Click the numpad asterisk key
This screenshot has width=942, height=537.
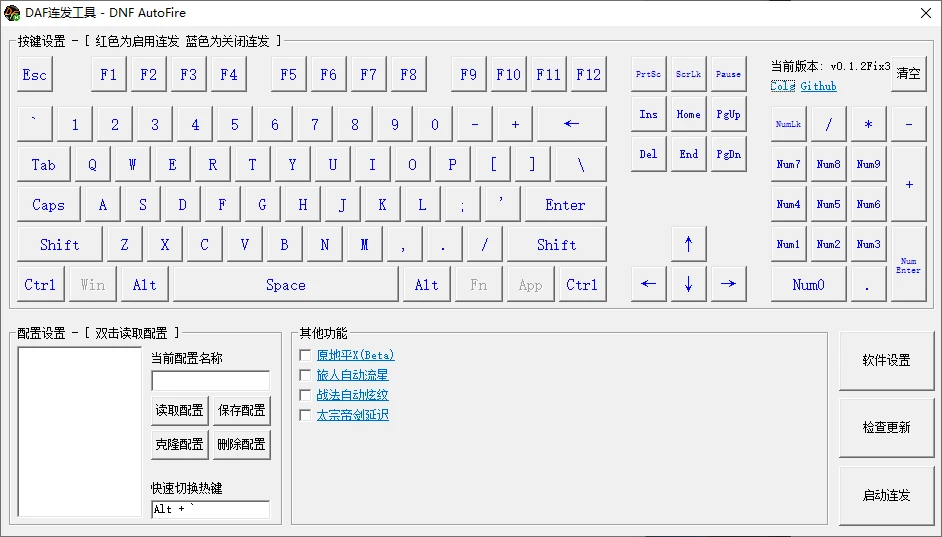(x=868, y=124)
